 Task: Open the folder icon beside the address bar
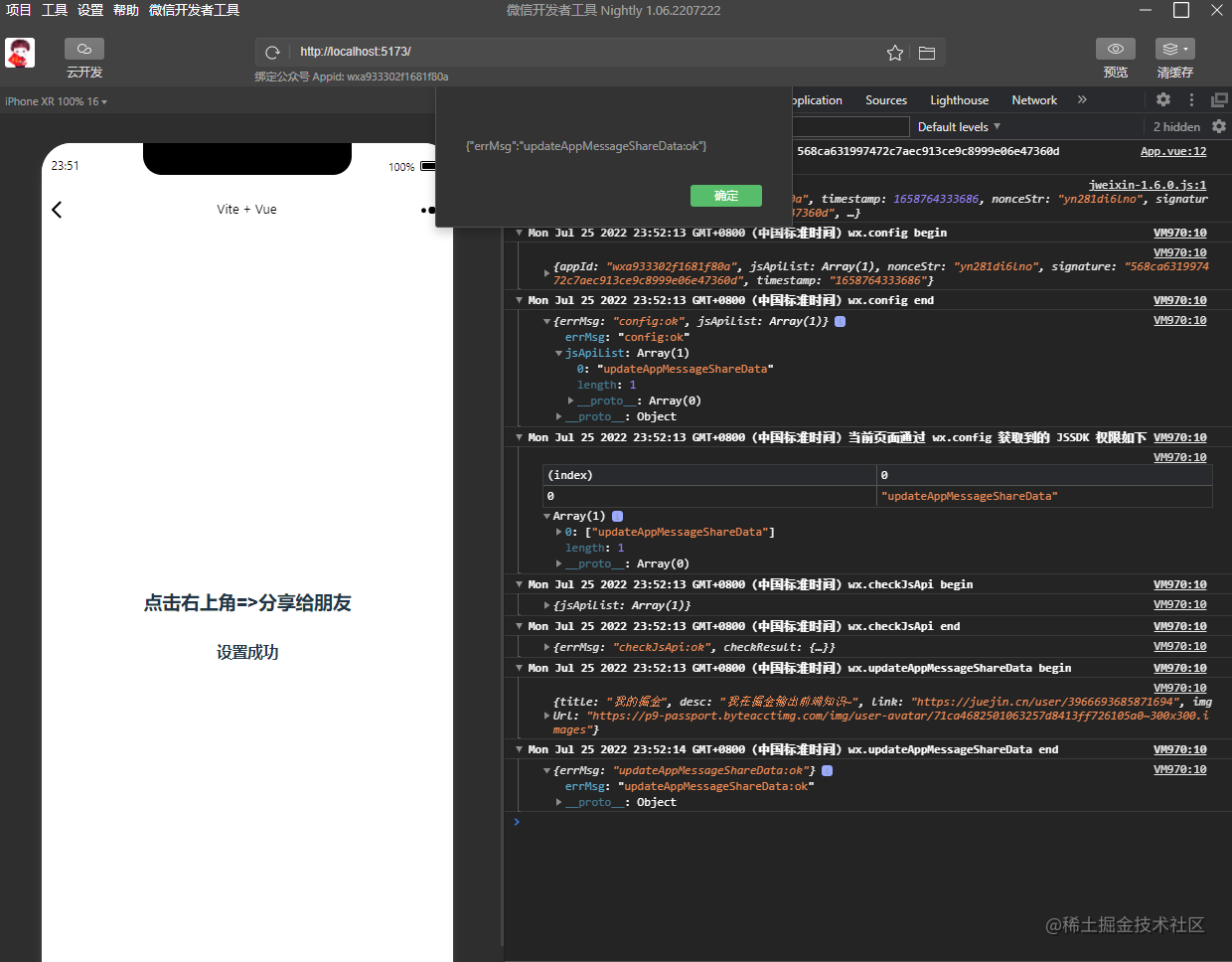927,53
